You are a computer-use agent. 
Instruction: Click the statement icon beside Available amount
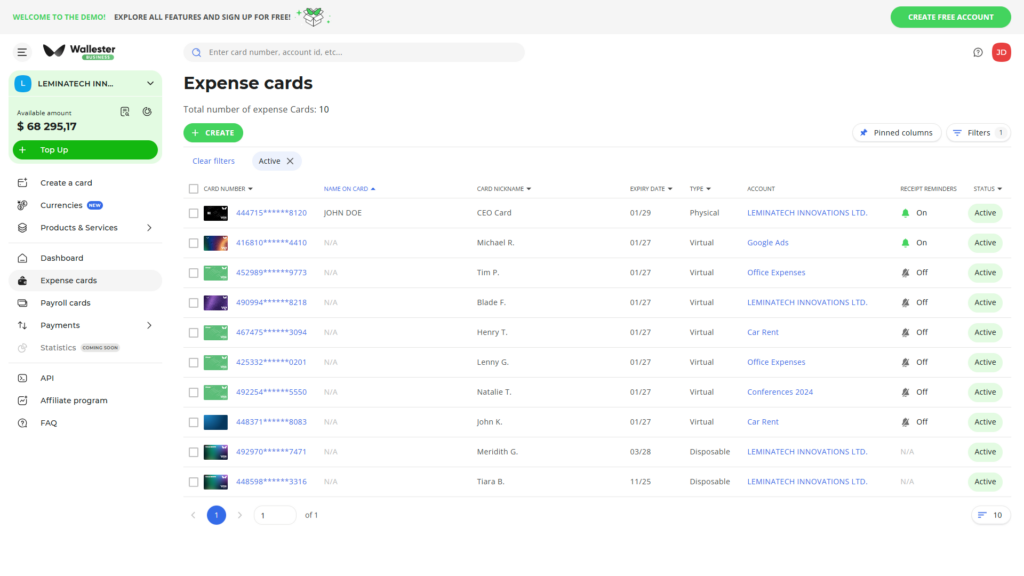125,112
